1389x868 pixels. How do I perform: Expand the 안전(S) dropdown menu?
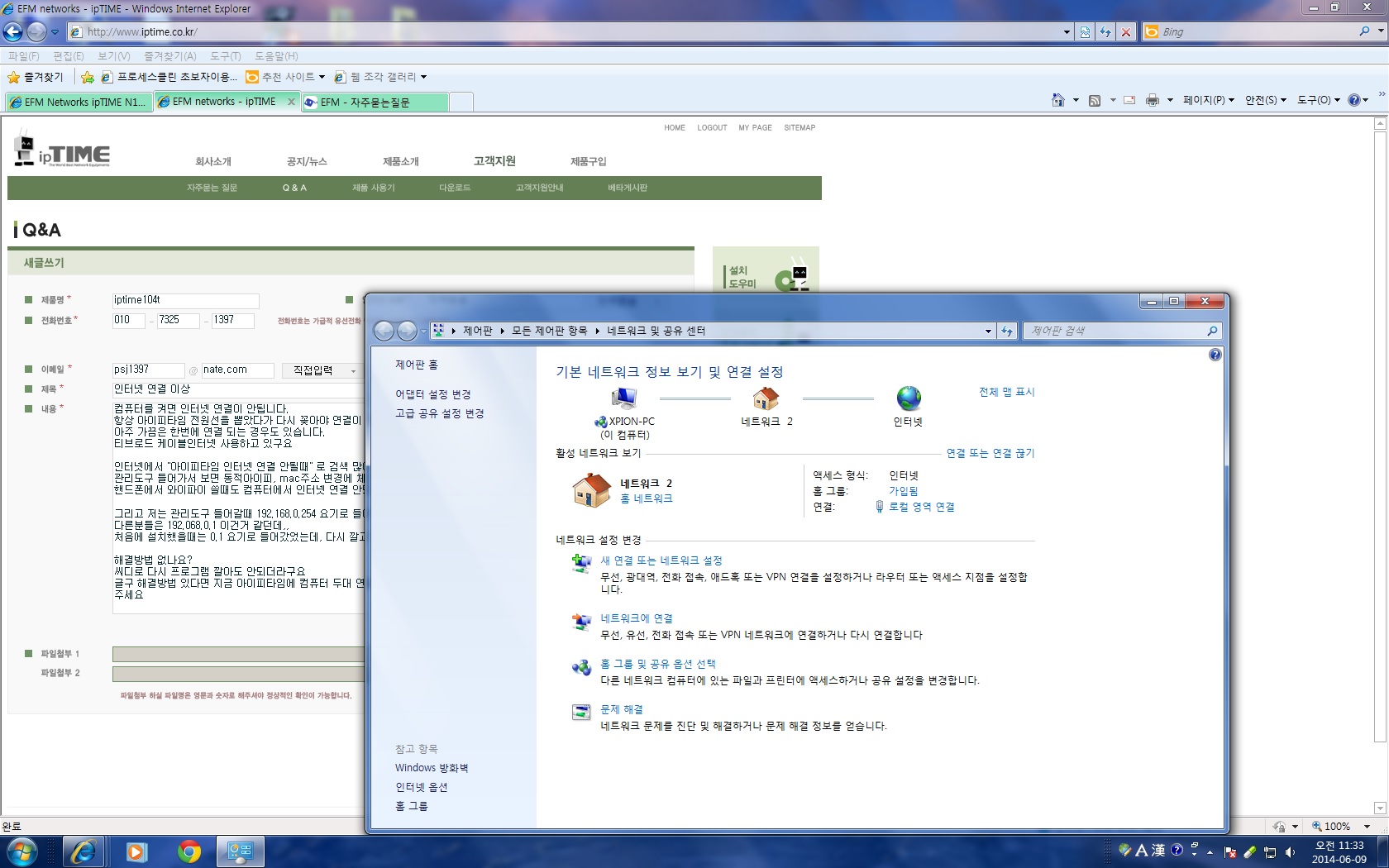click(1266, 100)
